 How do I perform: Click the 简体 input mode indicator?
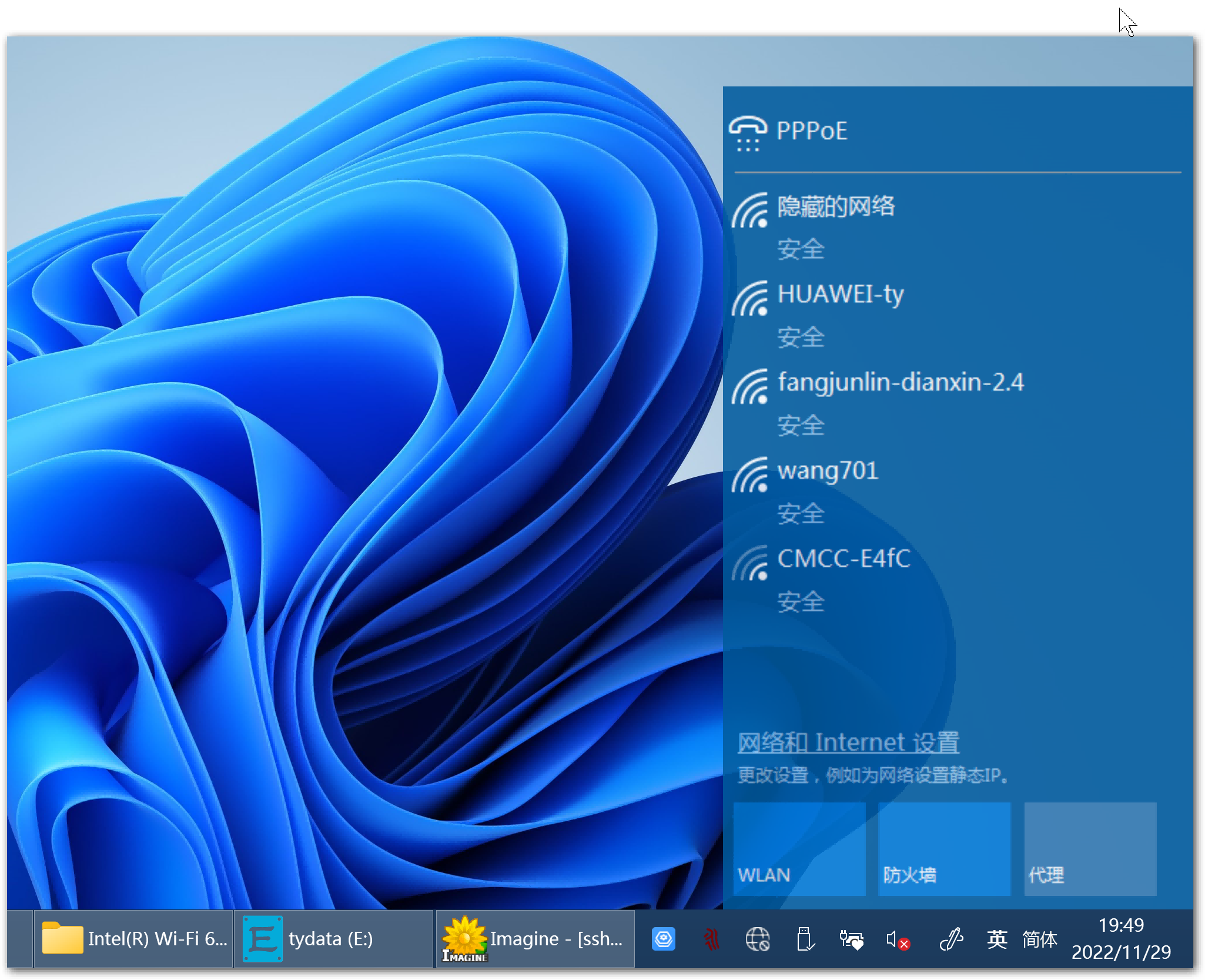tap(1039, 939)
